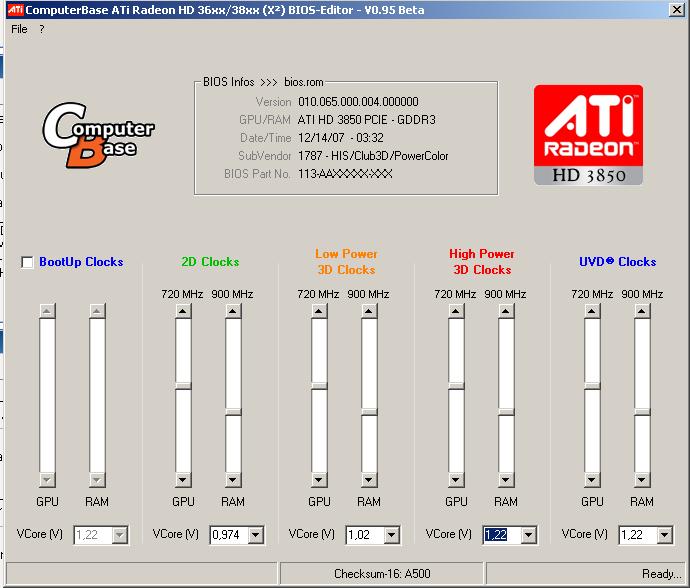Screen dimensions: 690x588
Task: Click up arrow on Low Power 3D GPU slider
Action: [x=319, y=311]
